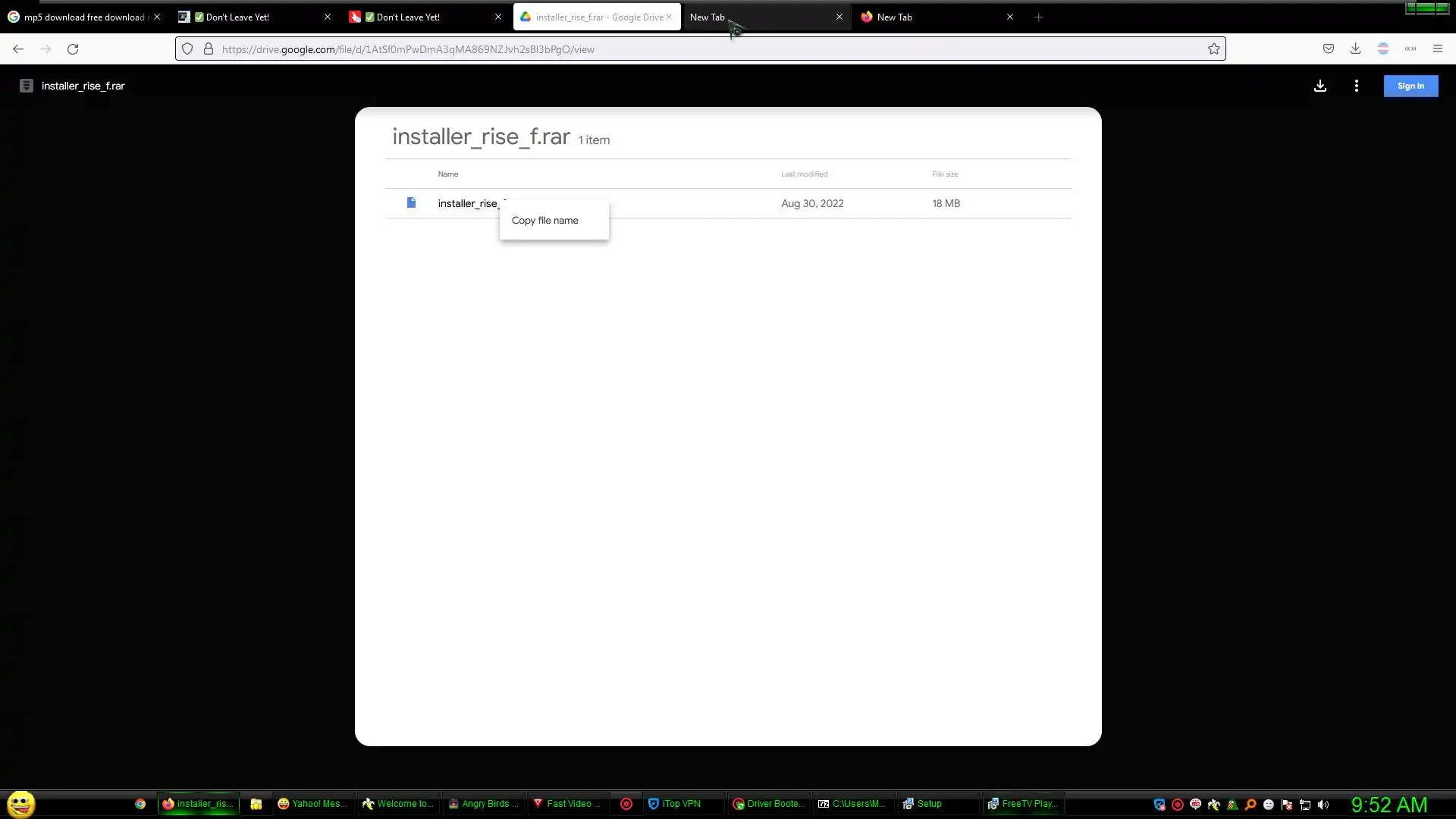Open Driver Booster taskbar item
Viewport: 1456px width, 819px height.
[x=768, y=804]
